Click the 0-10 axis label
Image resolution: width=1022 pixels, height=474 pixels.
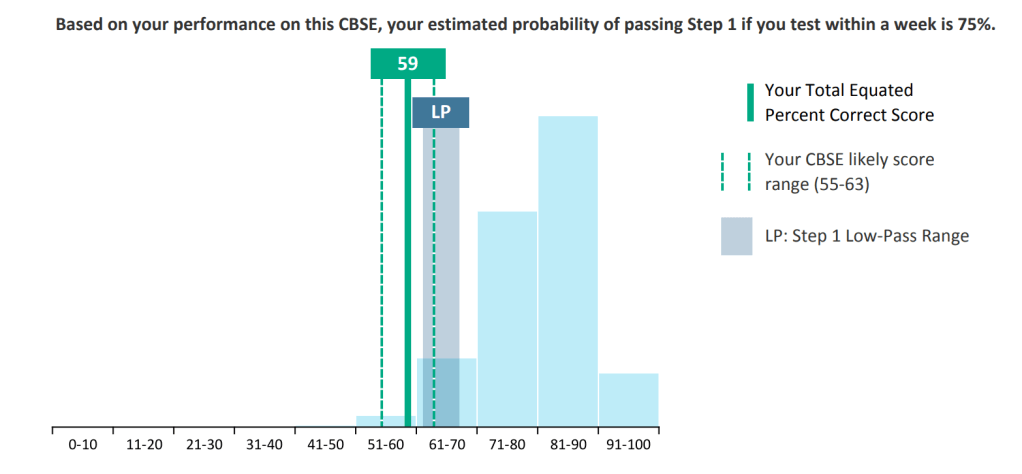pos(83,445)
